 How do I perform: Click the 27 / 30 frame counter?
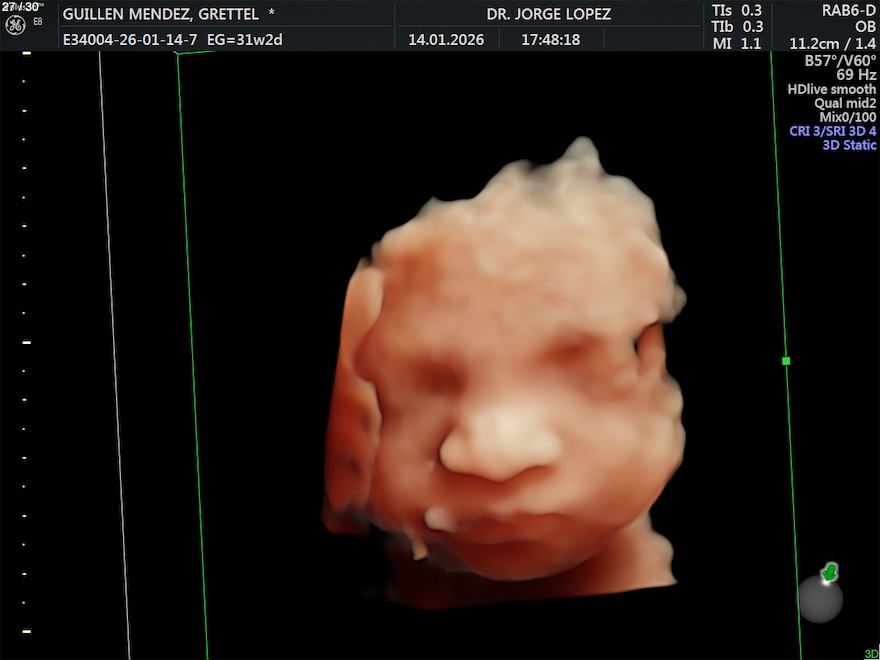20,6
